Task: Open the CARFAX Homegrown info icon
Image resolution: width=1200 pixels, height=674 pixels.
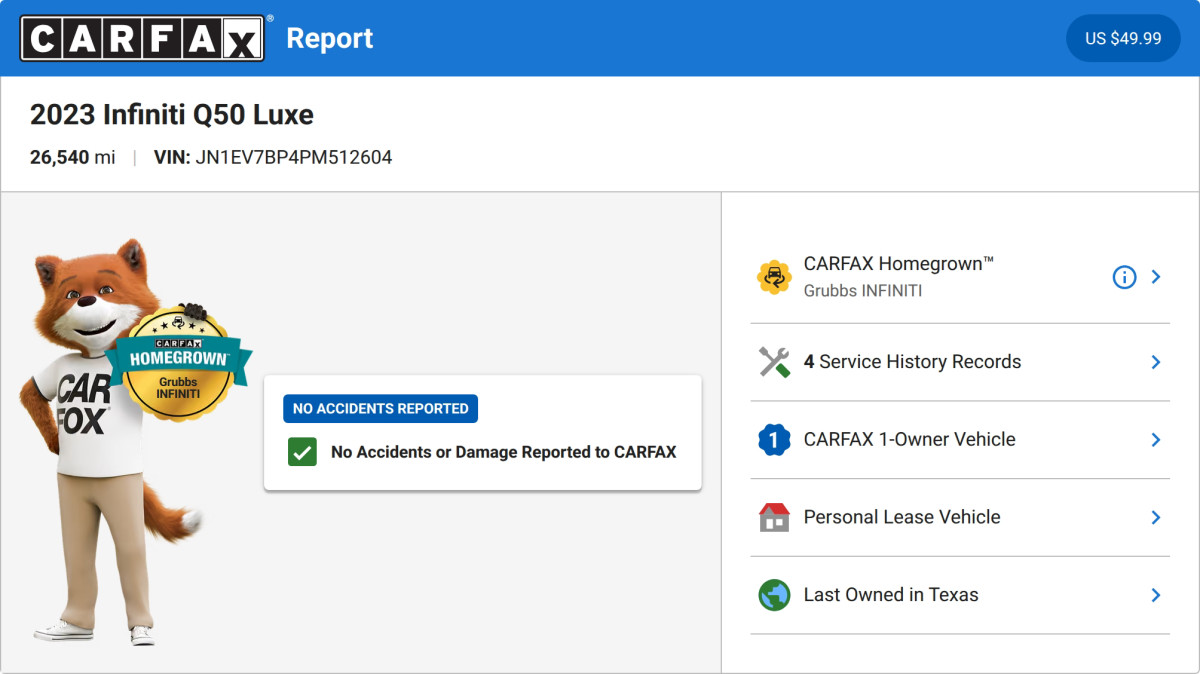Action: coord(1124,277)
